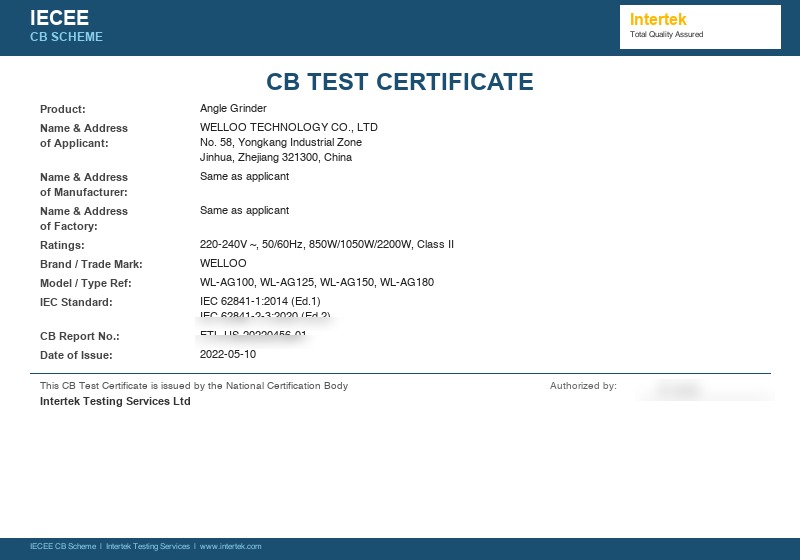Click the WL-AG100 model list value

point(317,282)
